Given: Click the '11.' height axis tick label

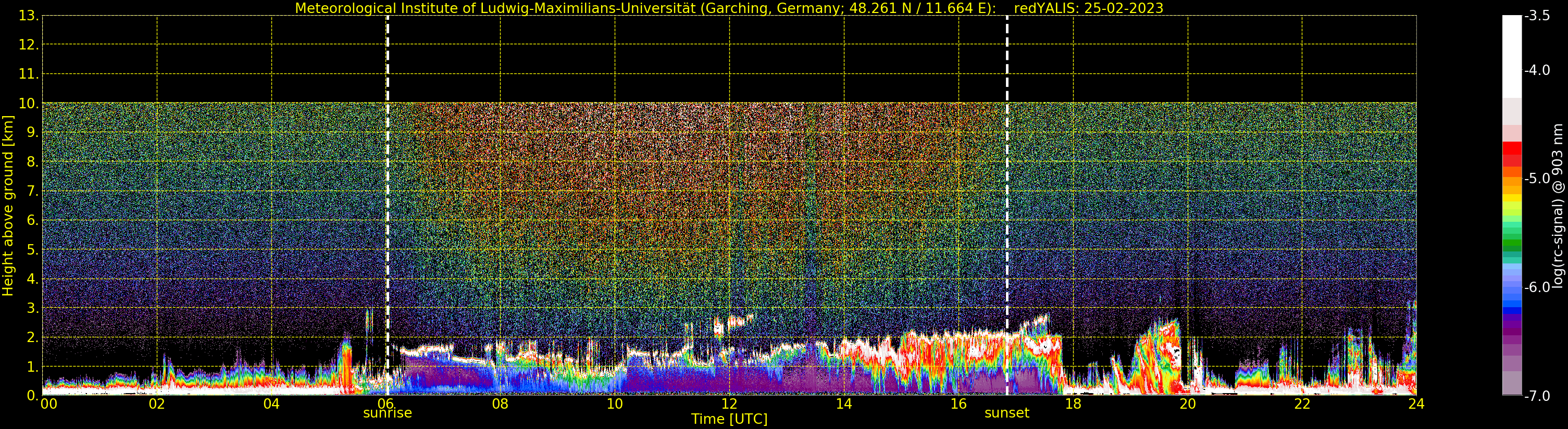Looking at the screenshot, I should coord(29,74).
